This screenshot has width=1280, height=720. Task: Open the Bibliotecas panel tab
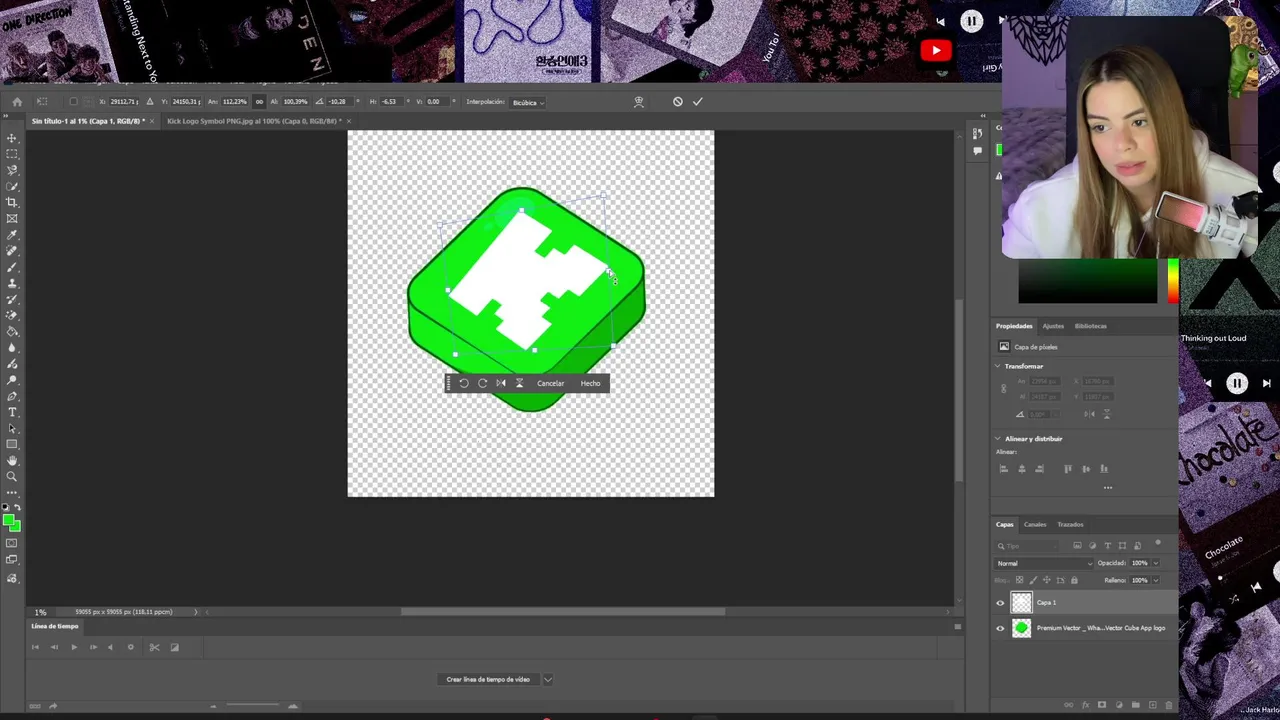pos(1091,326)
